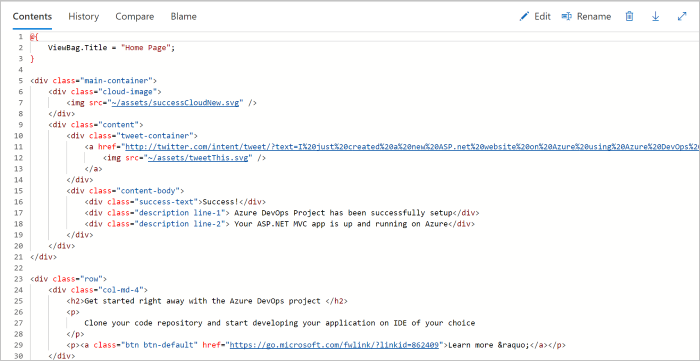700x361 pixels.
Task: Click the "Home Page" string
Action: pyautogui.click(x=146, y=48)
